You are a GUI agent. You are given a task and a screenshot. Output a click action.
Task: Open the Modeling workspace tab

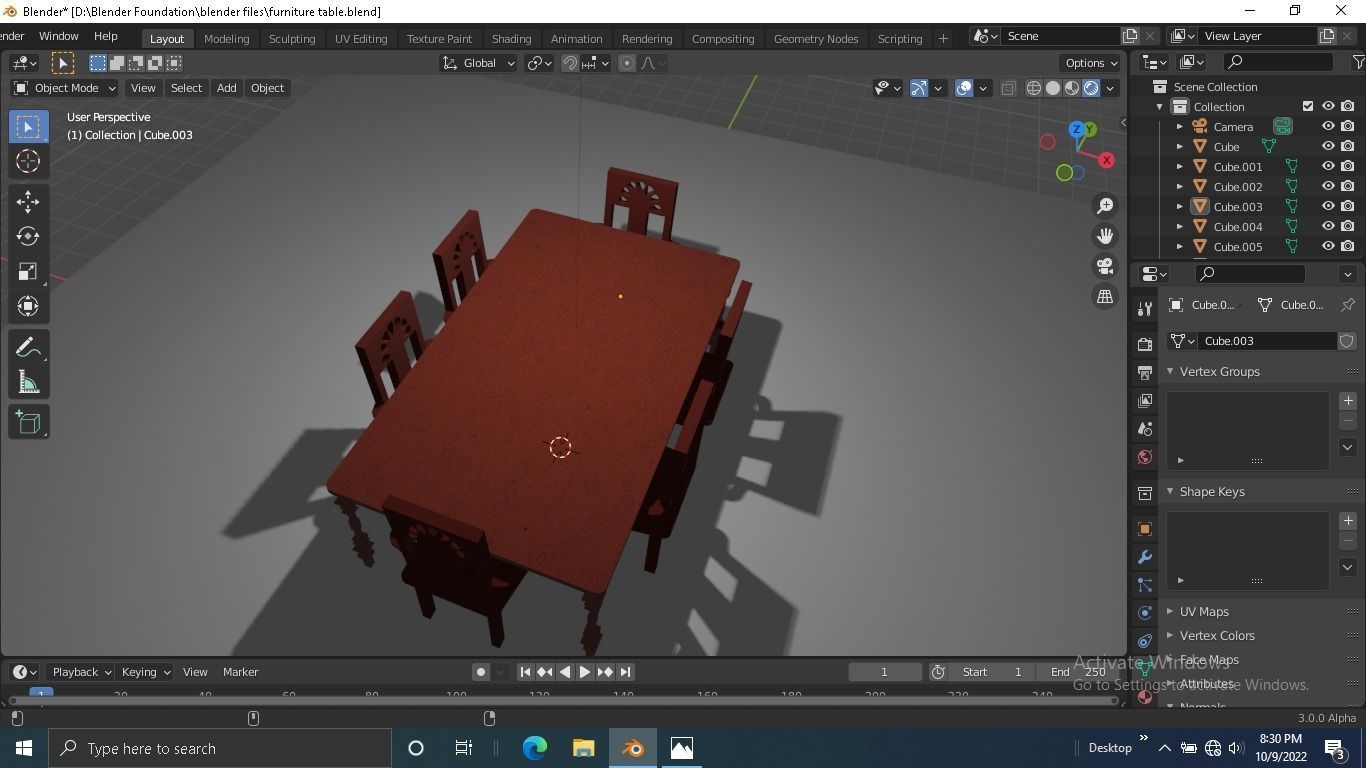click(226, 39)
